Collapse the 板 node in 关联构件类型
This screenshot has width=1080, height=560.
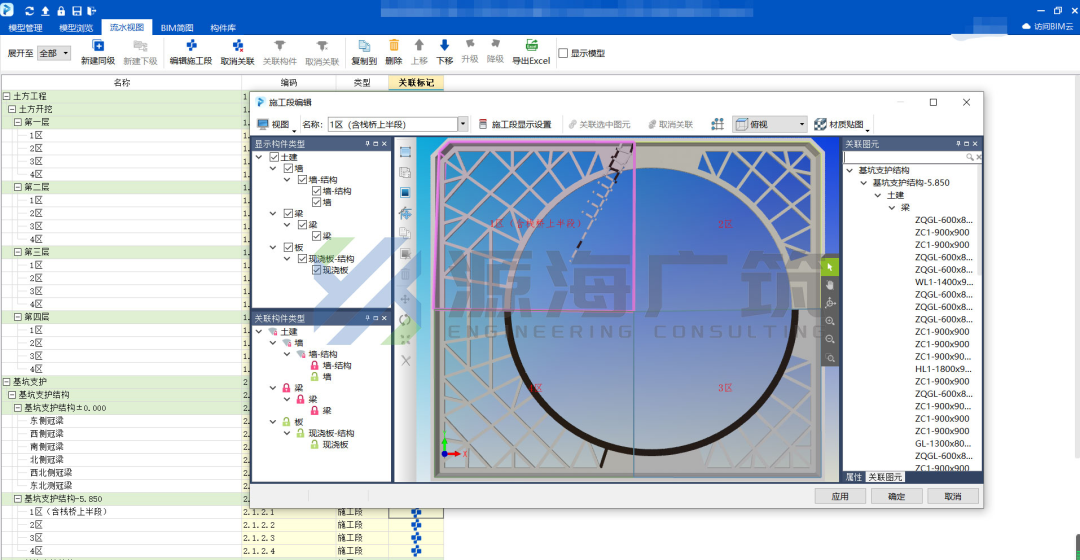pos(273,422)
